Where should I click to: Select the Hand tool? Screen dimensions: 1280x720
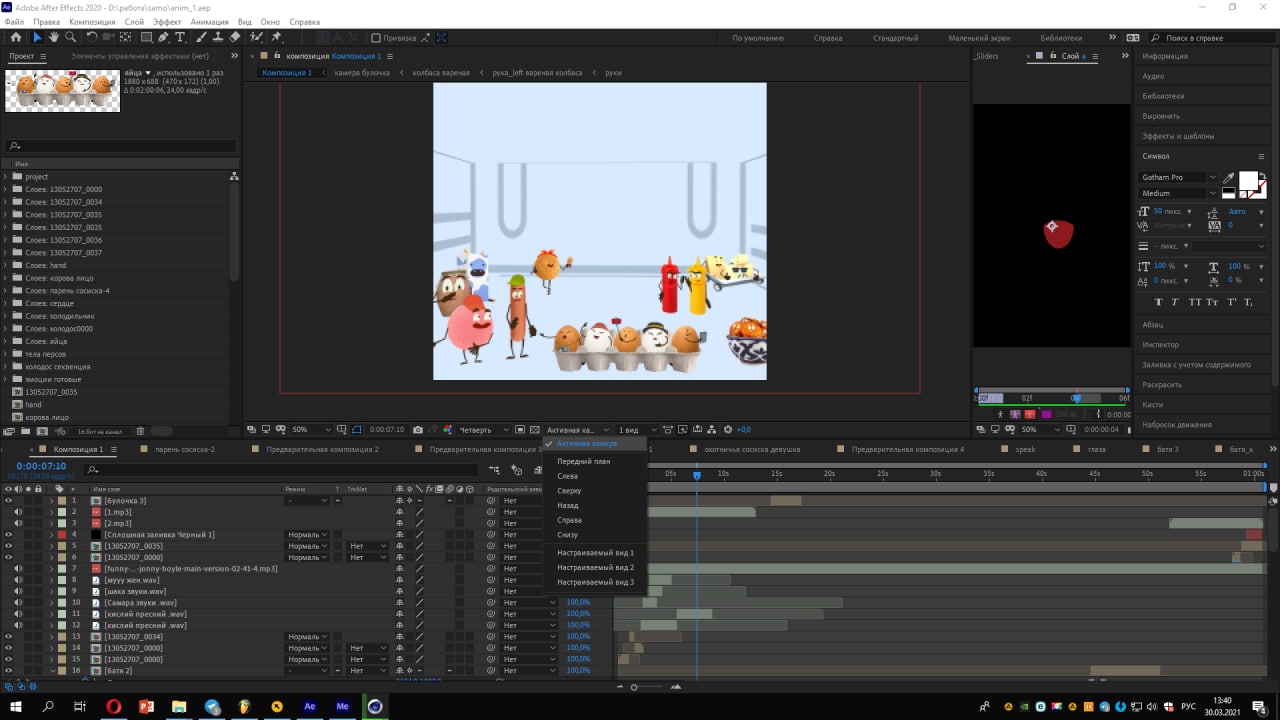pos(54,37)
